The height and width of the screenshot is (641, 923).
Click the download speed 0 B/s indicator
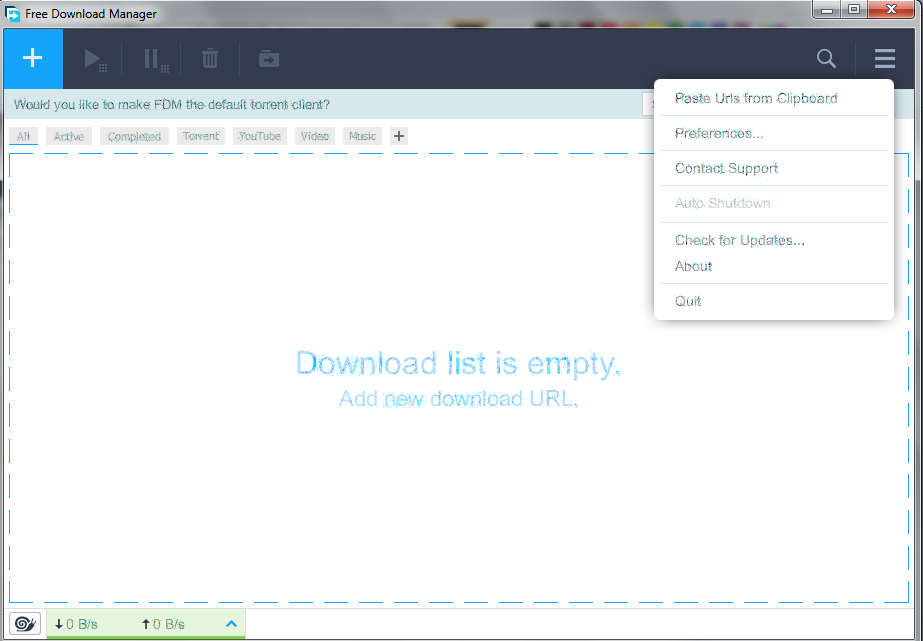(x=76, y=624)
